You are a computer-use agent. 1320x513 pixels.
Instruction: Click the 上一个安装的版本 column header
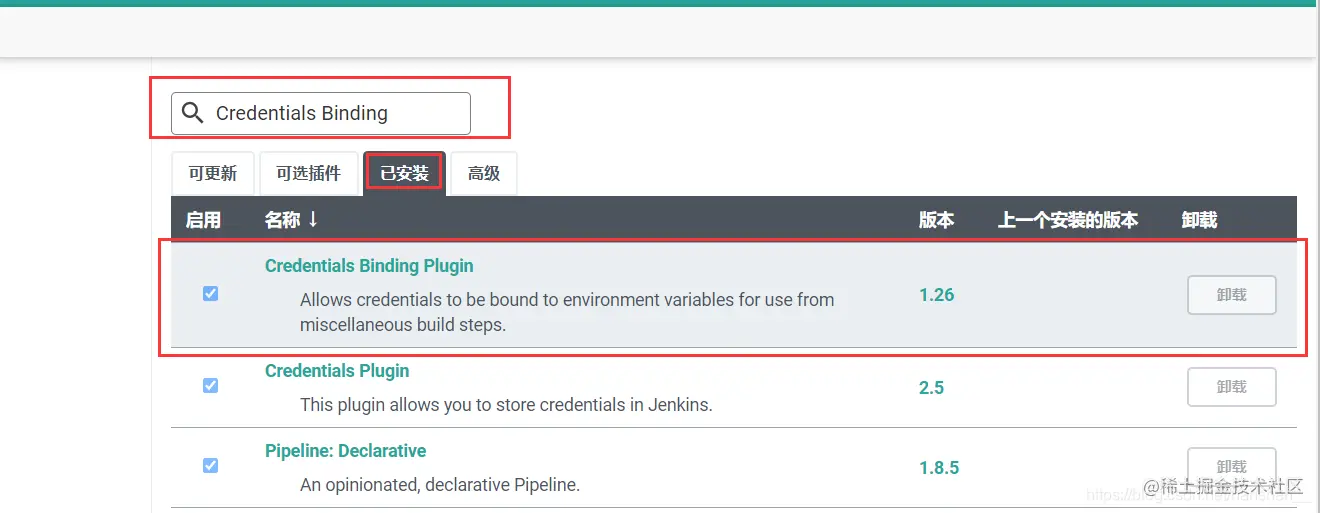tap(1068, 220)
